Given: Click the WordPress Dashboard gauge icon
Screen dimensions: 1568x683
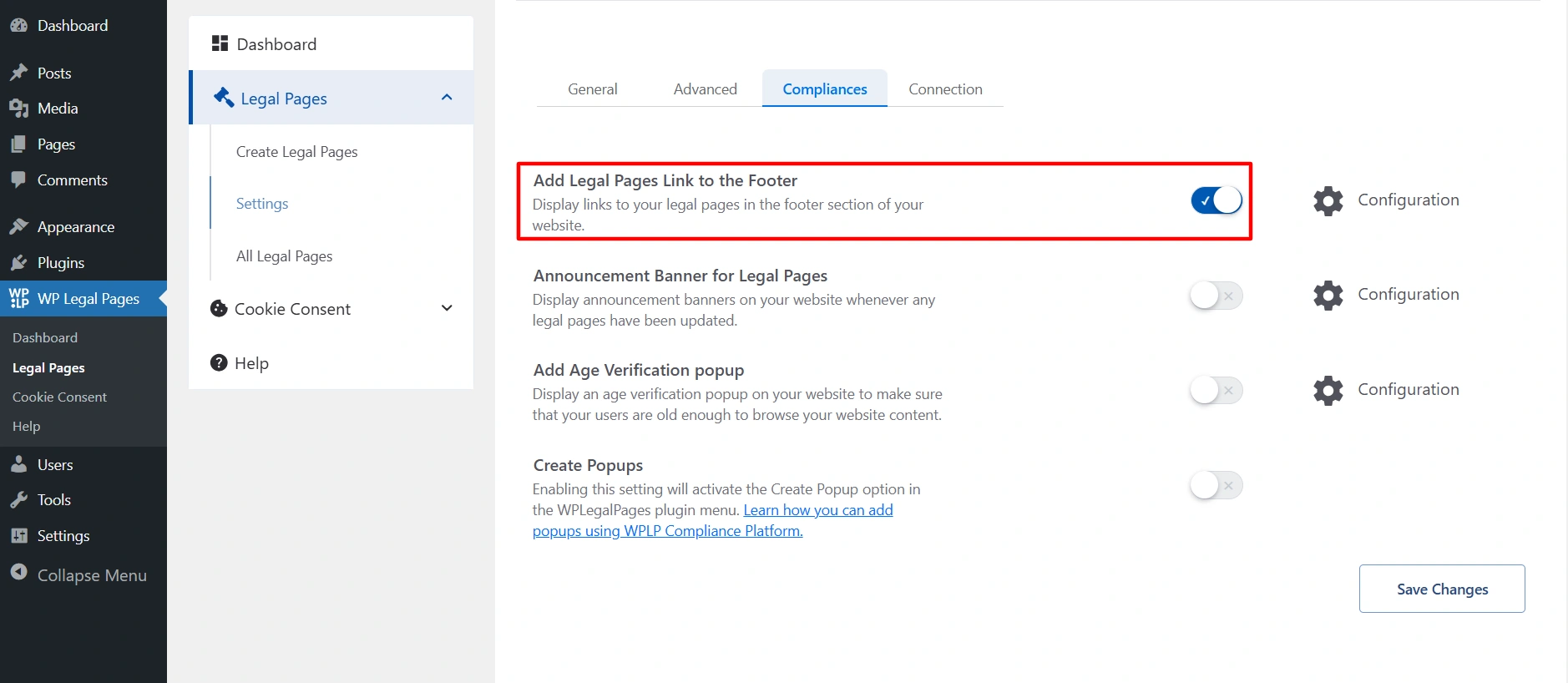Looking at the screenshot, I should click(18, 26).
